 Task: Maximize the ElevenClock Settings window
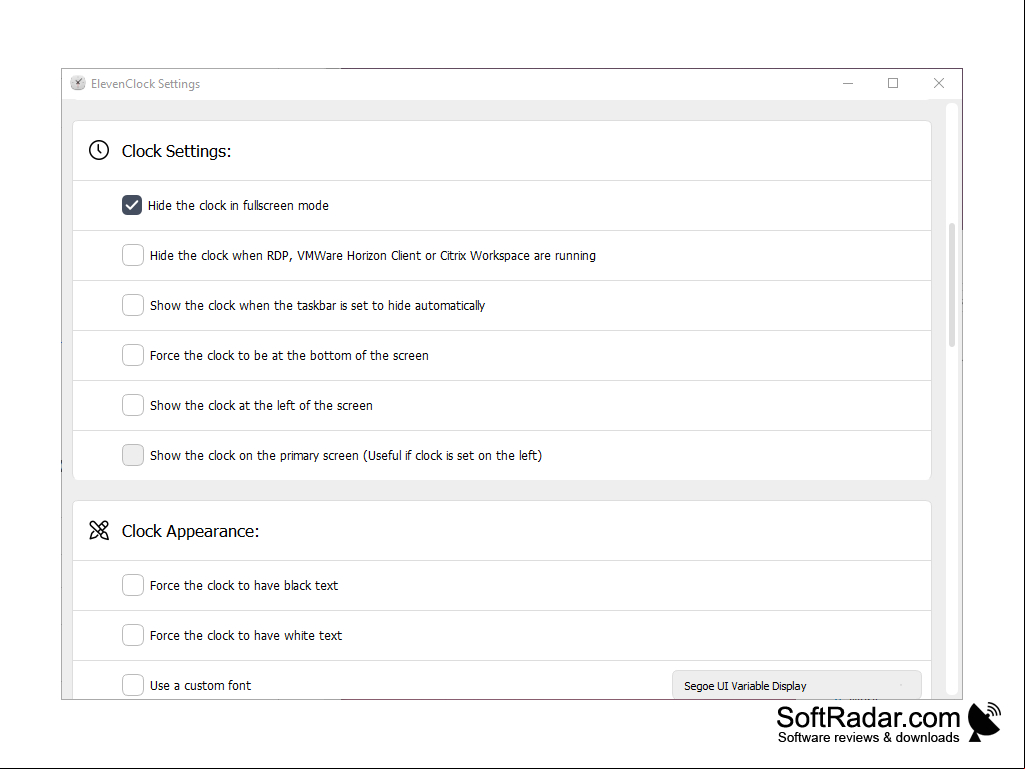click(x=893, y=83)
